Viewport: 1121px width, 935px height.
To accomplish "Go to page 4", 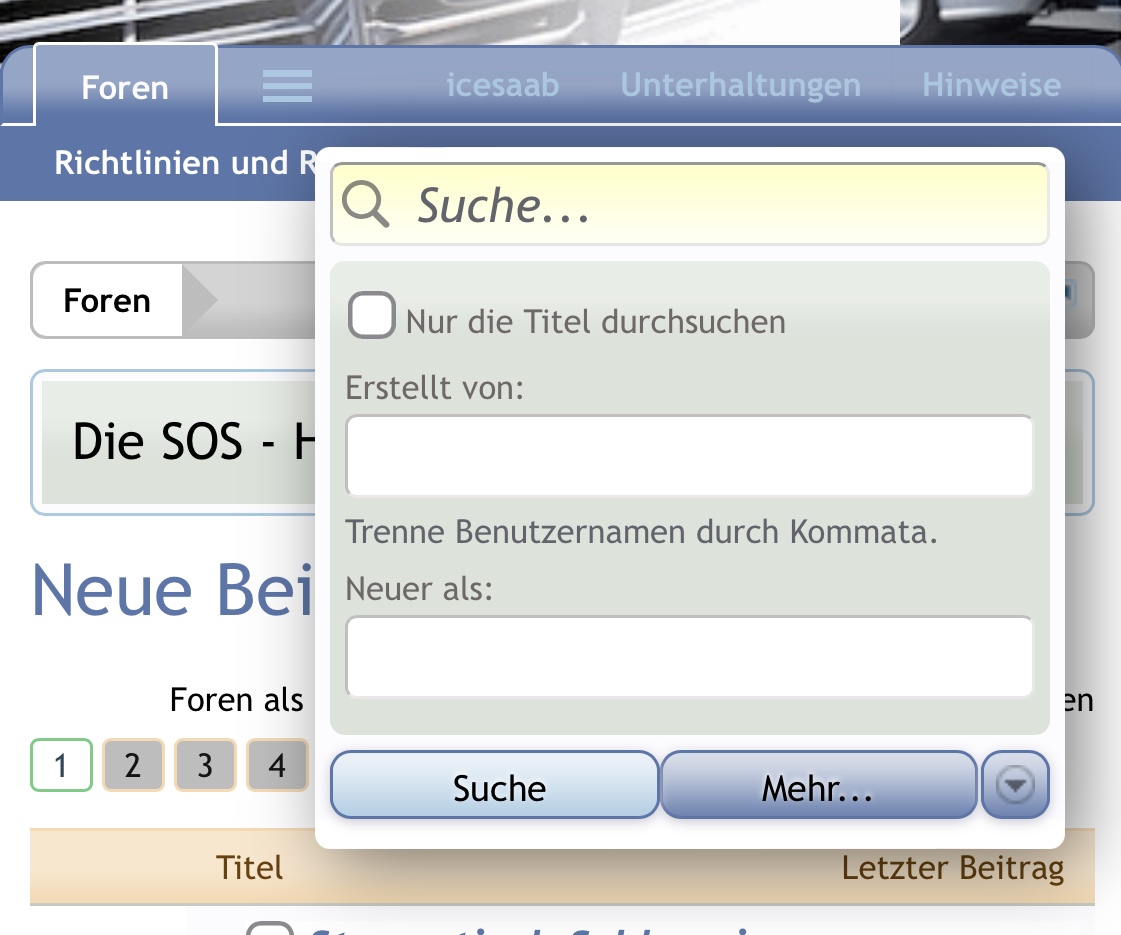I will (277, 766).
